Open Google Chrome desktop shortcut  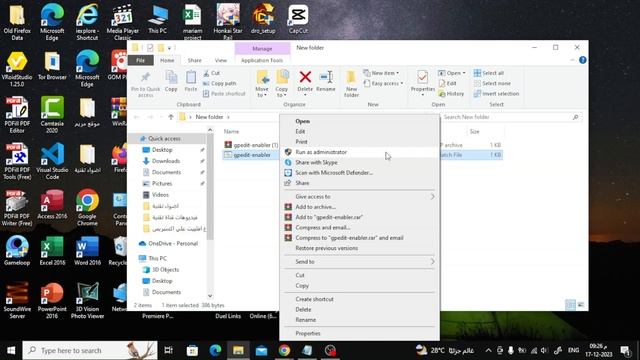[87, 207]
